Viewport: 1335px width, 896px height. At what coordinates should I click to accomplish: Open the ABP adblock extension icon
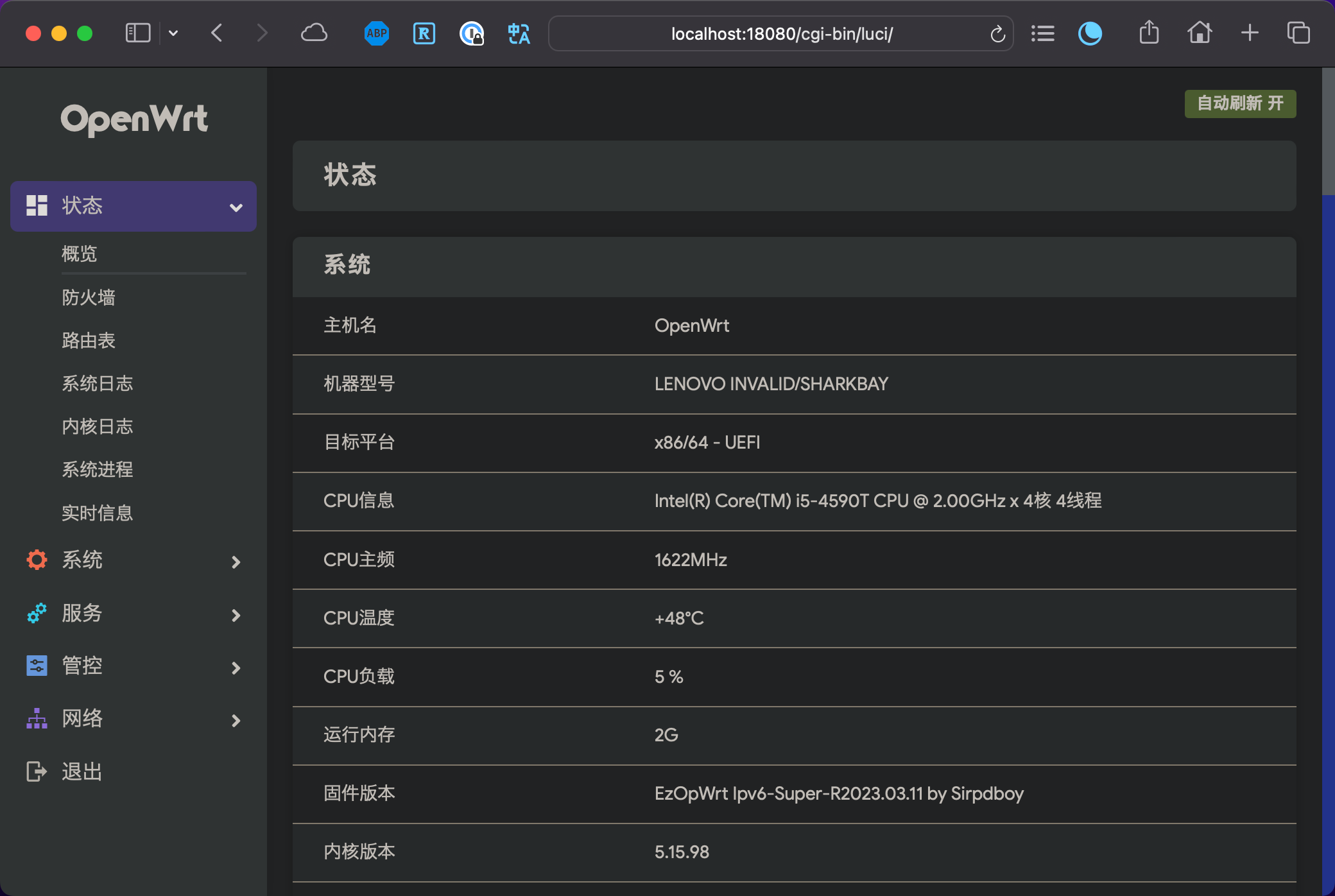tap(376, 33)
